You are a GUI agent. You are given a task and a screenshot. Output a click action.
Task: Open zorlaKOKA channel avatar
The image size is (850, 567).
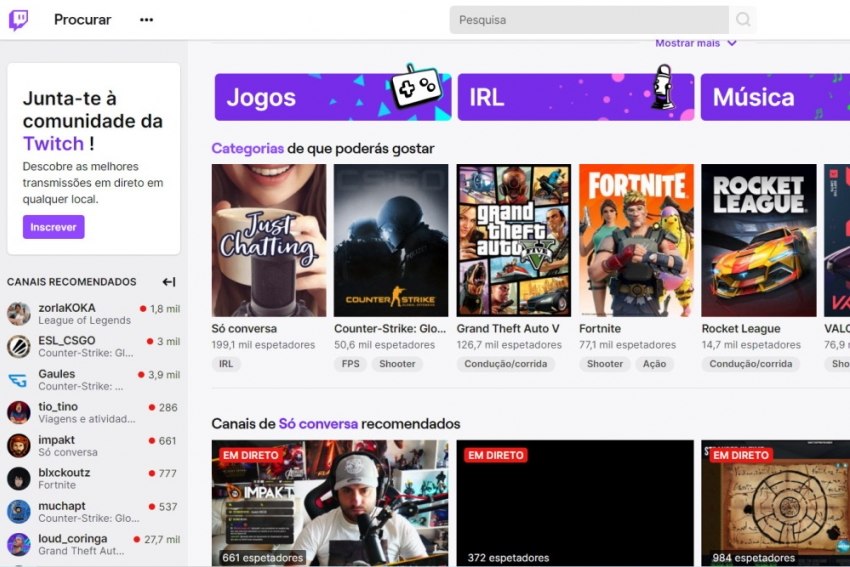click(18, 314)
